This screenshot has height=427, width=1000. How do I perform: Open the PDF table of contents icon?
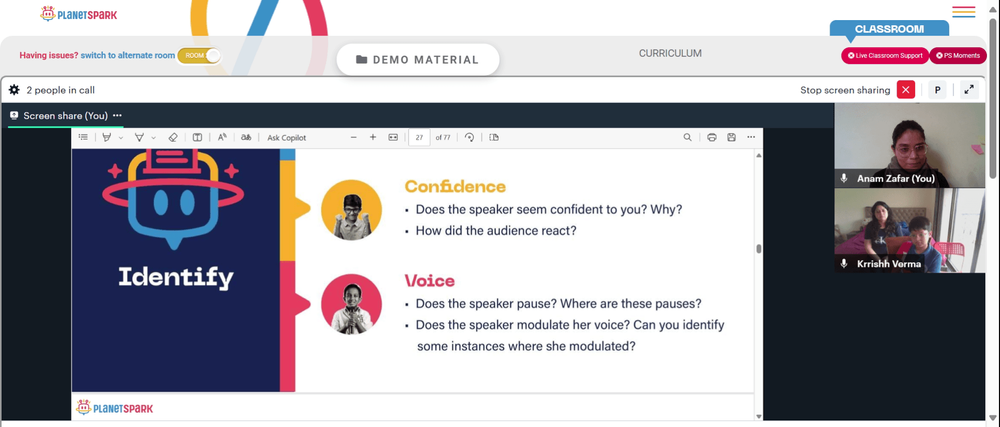(83, 137)
